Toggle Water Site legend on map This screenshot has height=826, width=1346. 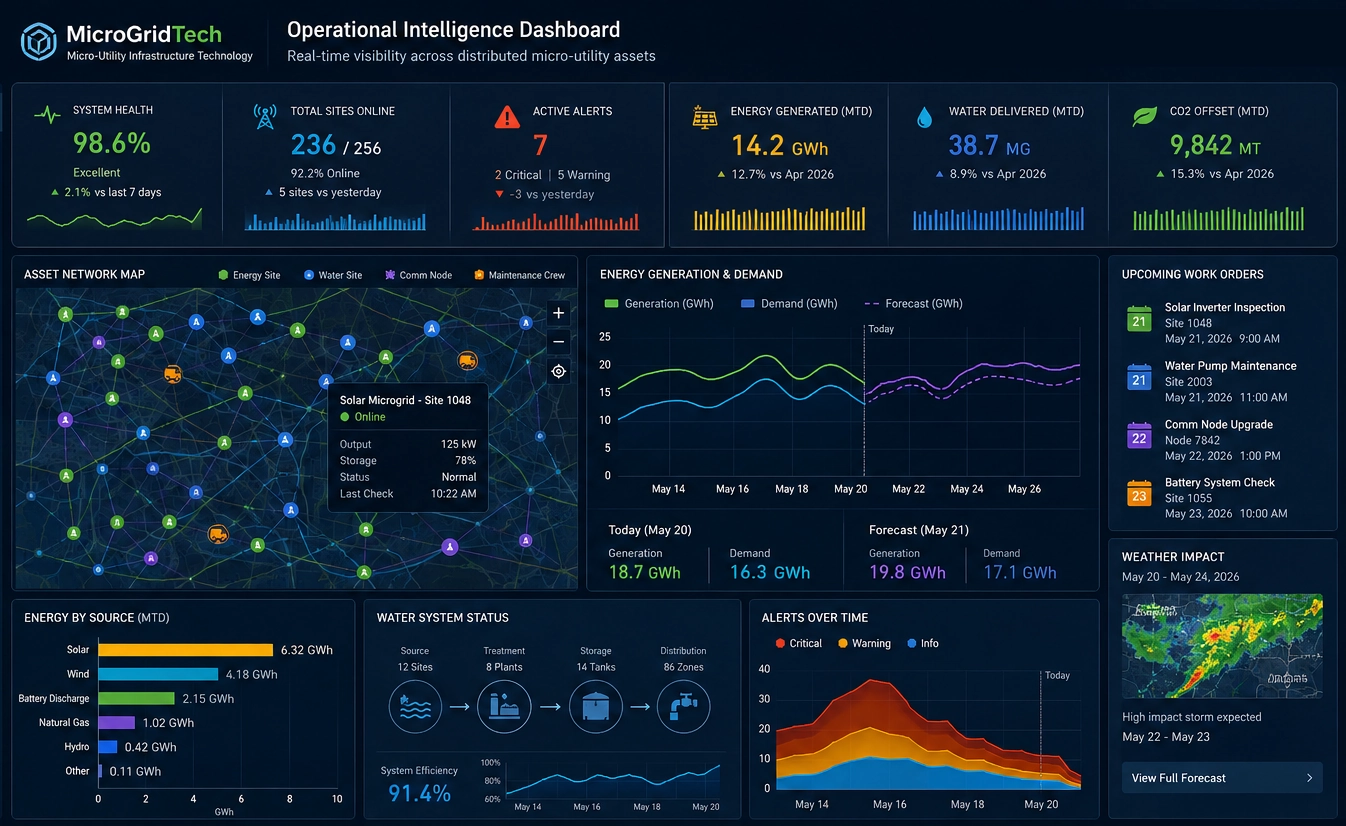point(333,275)
